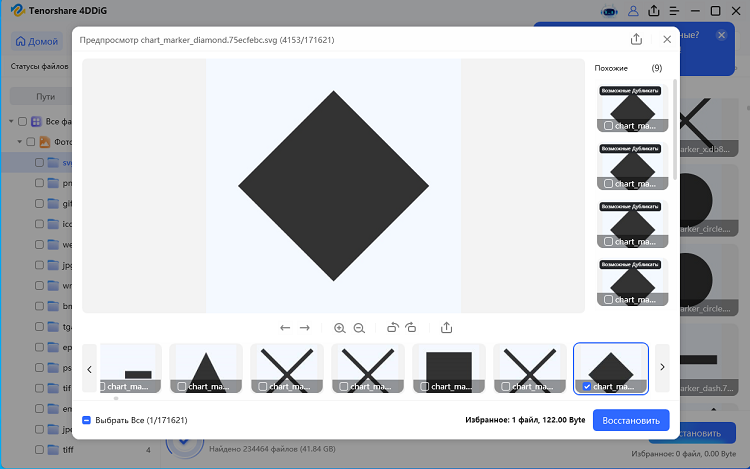Click the share icon in preview header
Screen dimensions: 750x469
coord(636,39)
